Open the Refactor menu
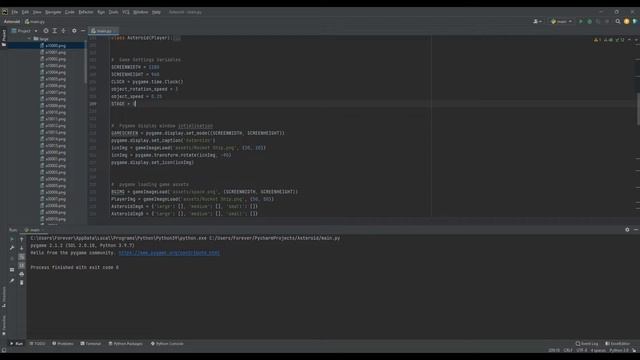The image size is (640, 360). point(86,12)
